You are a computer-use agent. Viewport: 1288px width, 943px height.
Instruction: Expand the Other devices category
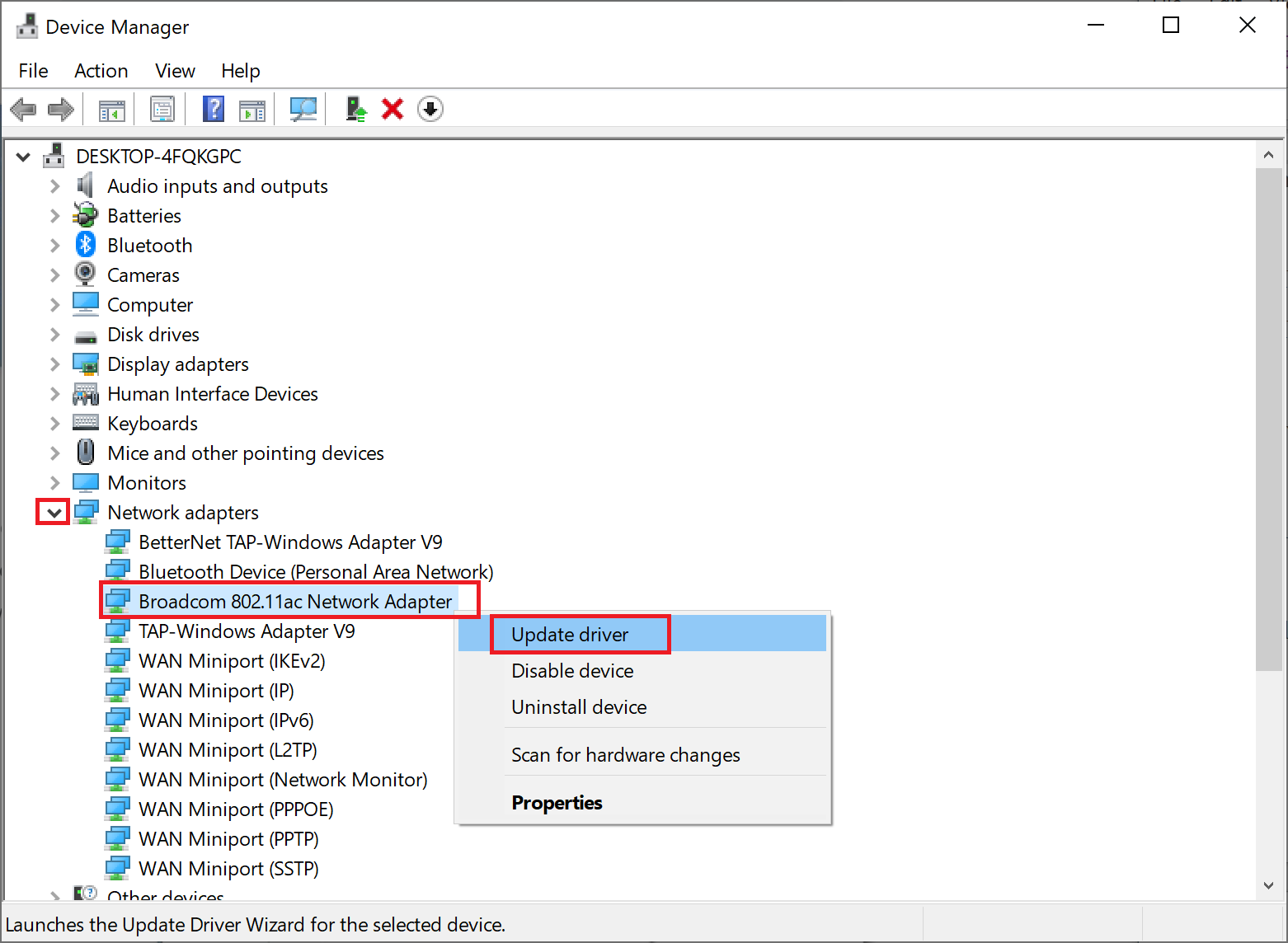(54, 895)
